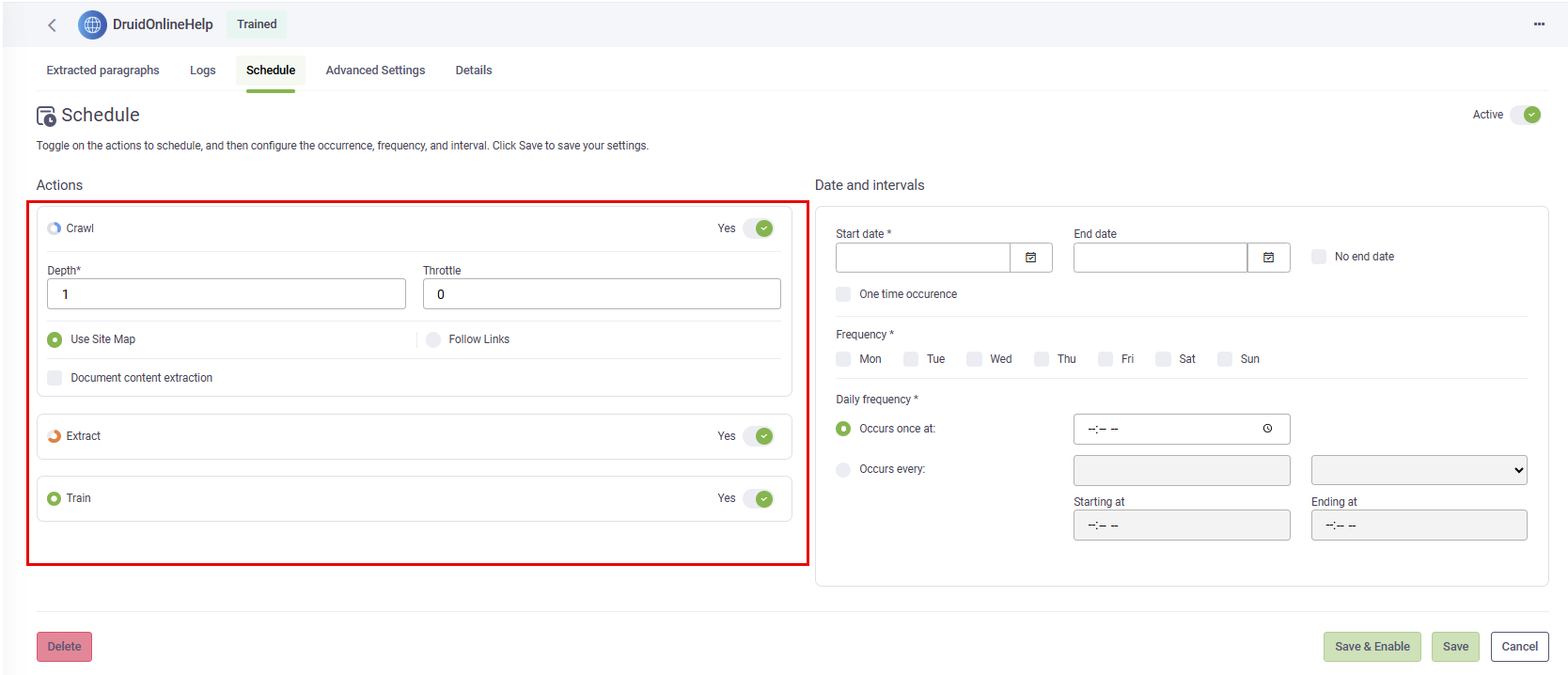Viewport: 1568px width, 675px height.
Task: Click the back arrow icon
Action: pos(52,25)
